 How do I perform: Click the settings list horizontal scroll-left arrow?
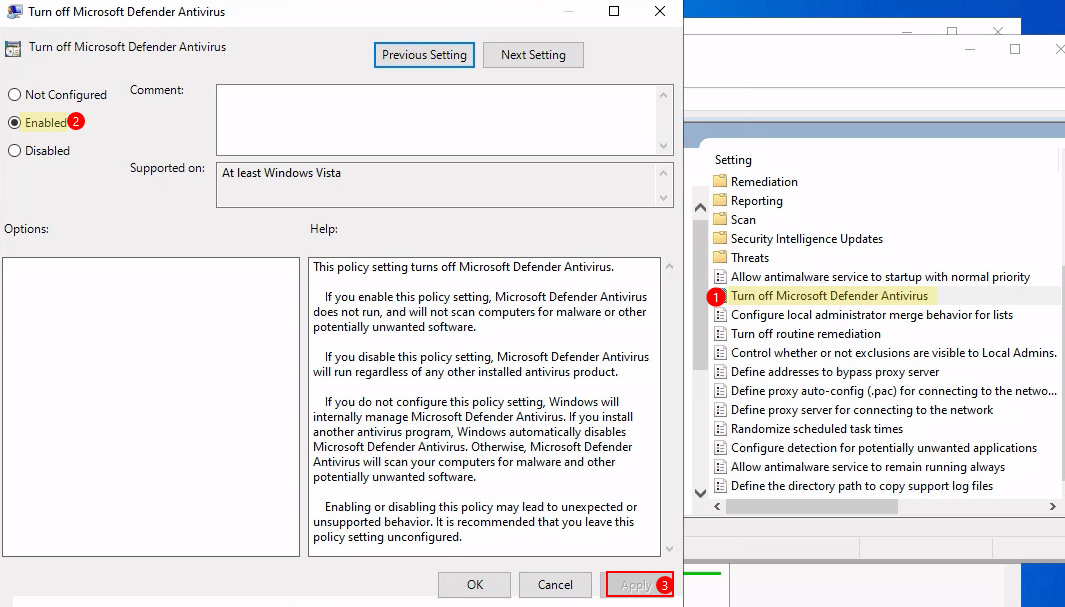click(717, 507)
